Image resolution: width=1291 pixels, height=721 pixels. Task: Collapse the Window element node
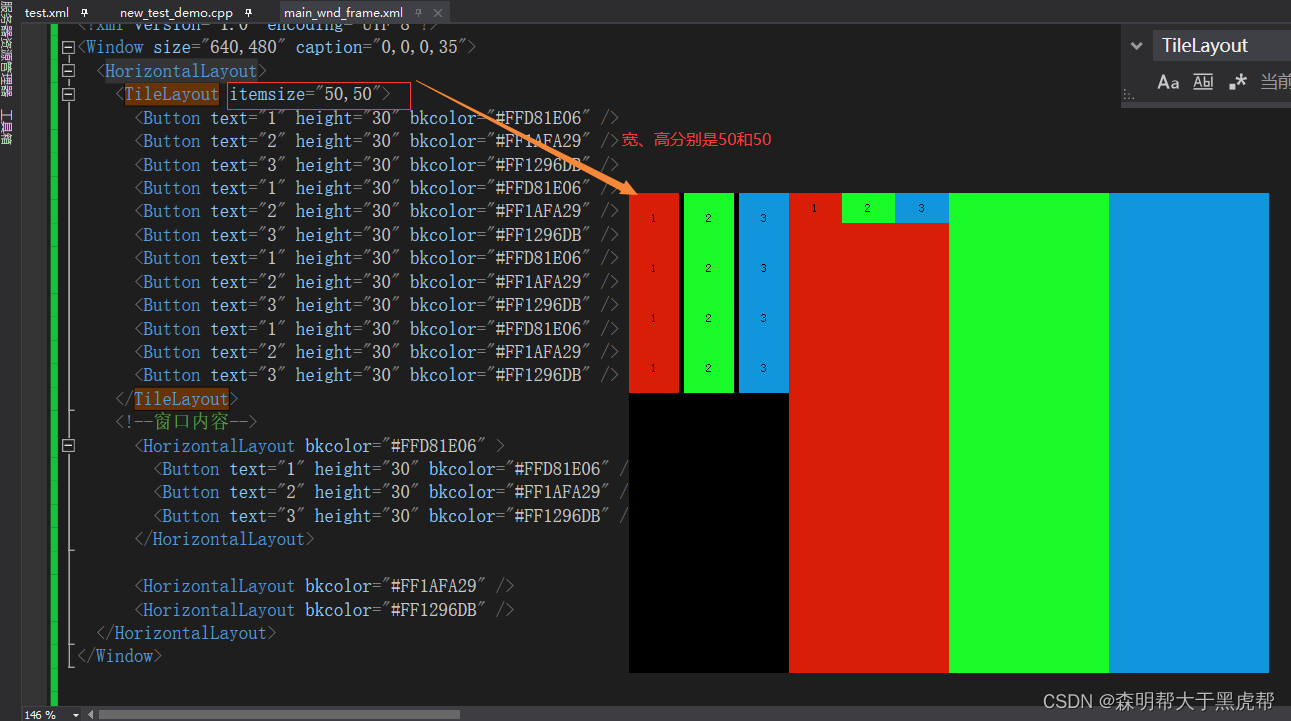68,47
